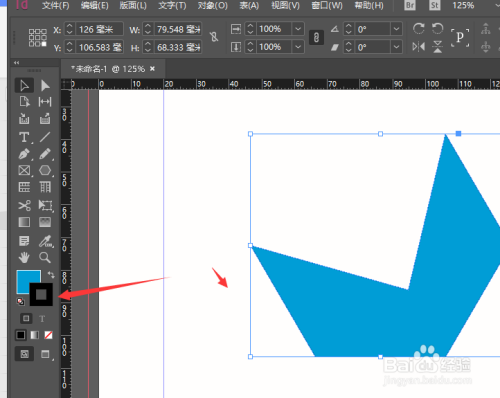The width and height of the screenshot is (500, 398).
Task: Select the Pencil tool
Action: (45, 154)
